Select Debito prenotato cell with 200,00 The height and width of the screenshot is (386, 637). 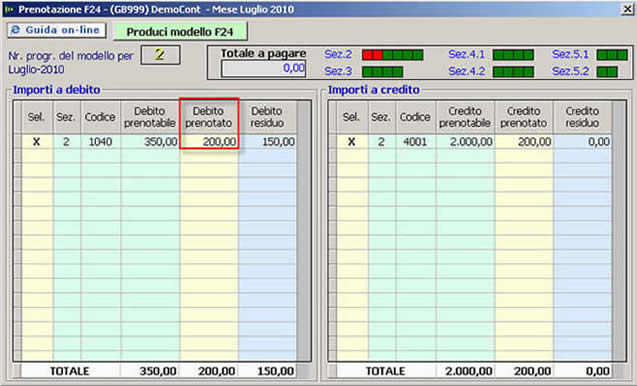209,142
